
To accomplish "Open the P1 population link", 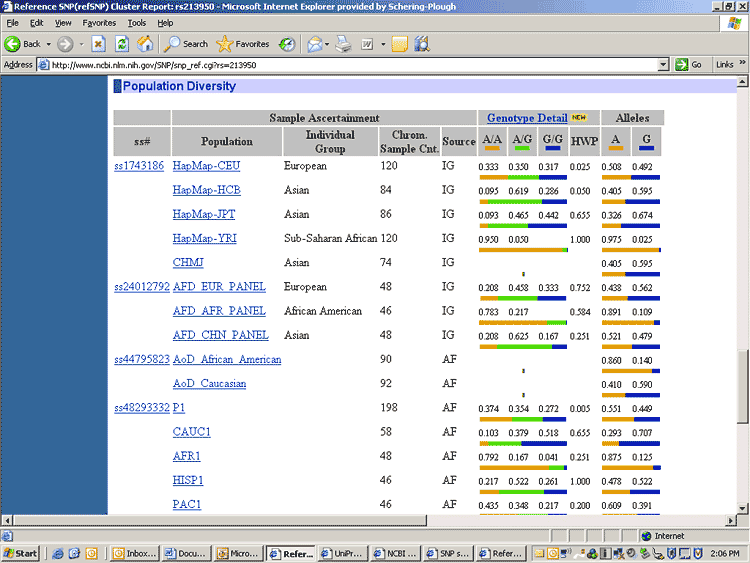I will coord(179,408).
